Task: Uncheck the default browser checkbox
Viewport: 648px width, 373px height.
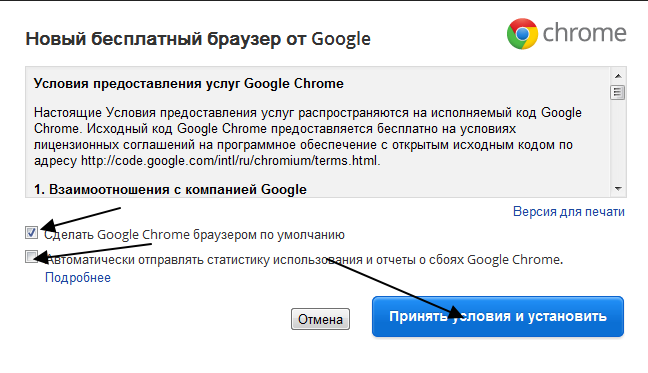Action: pyautogui.click(x=31, y=233)
